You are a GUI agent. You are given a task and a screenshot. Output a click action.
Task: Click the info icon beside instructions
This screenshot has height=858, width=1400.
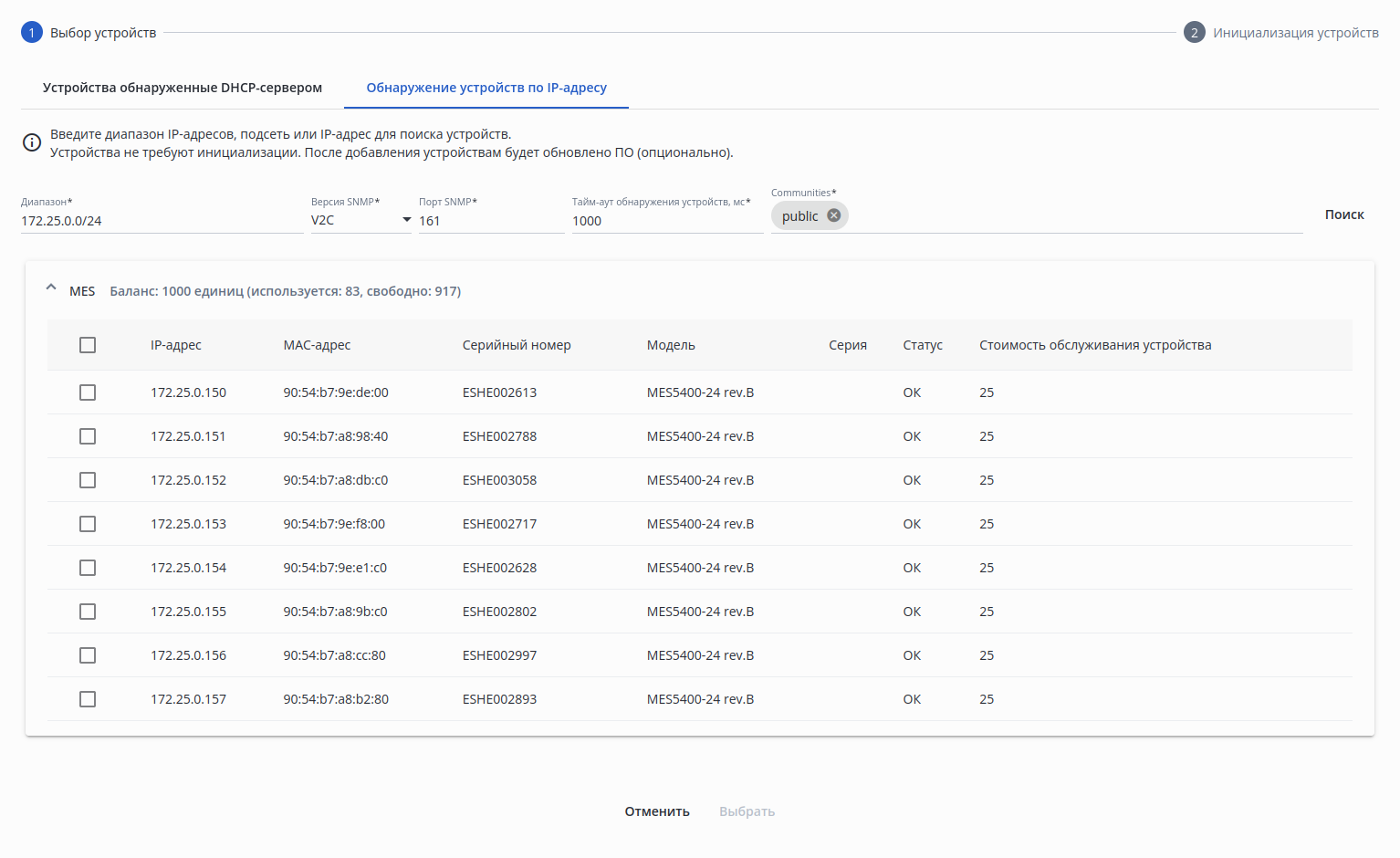point(32,142)
